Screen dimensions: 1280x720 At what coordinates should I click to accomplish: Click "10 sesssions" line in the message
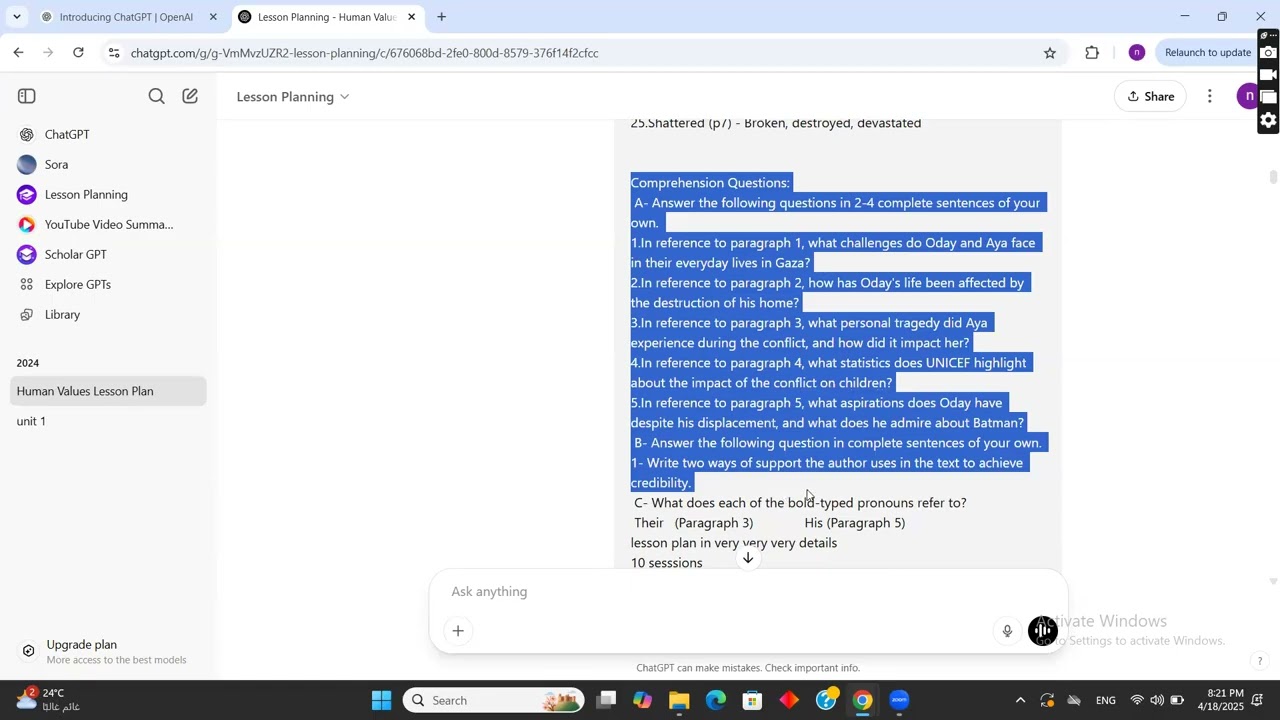667,563
